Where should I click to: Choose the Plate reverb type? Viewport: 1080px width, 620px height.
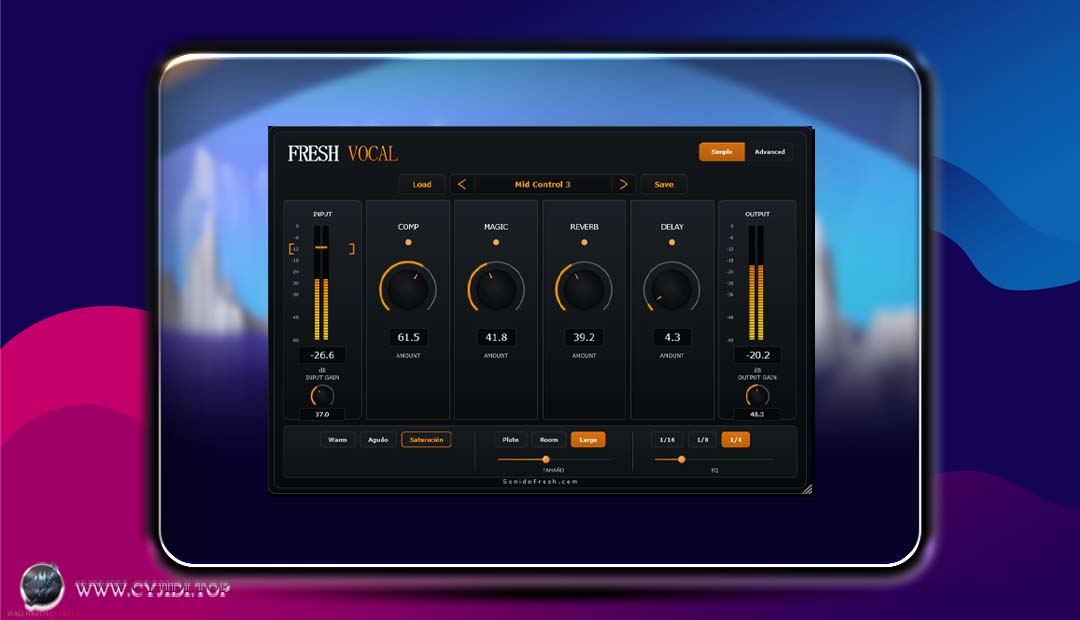tap(510, 440)
